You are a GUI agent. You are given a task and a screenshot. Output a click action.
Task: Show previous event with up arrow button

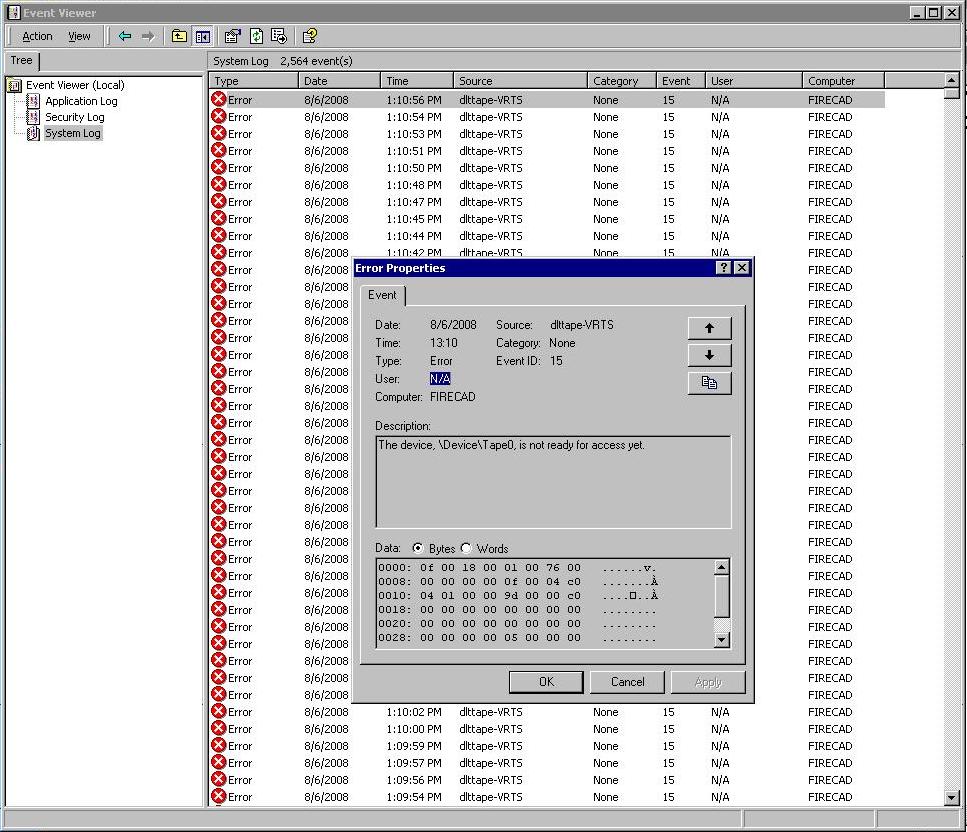pos(709,328)
